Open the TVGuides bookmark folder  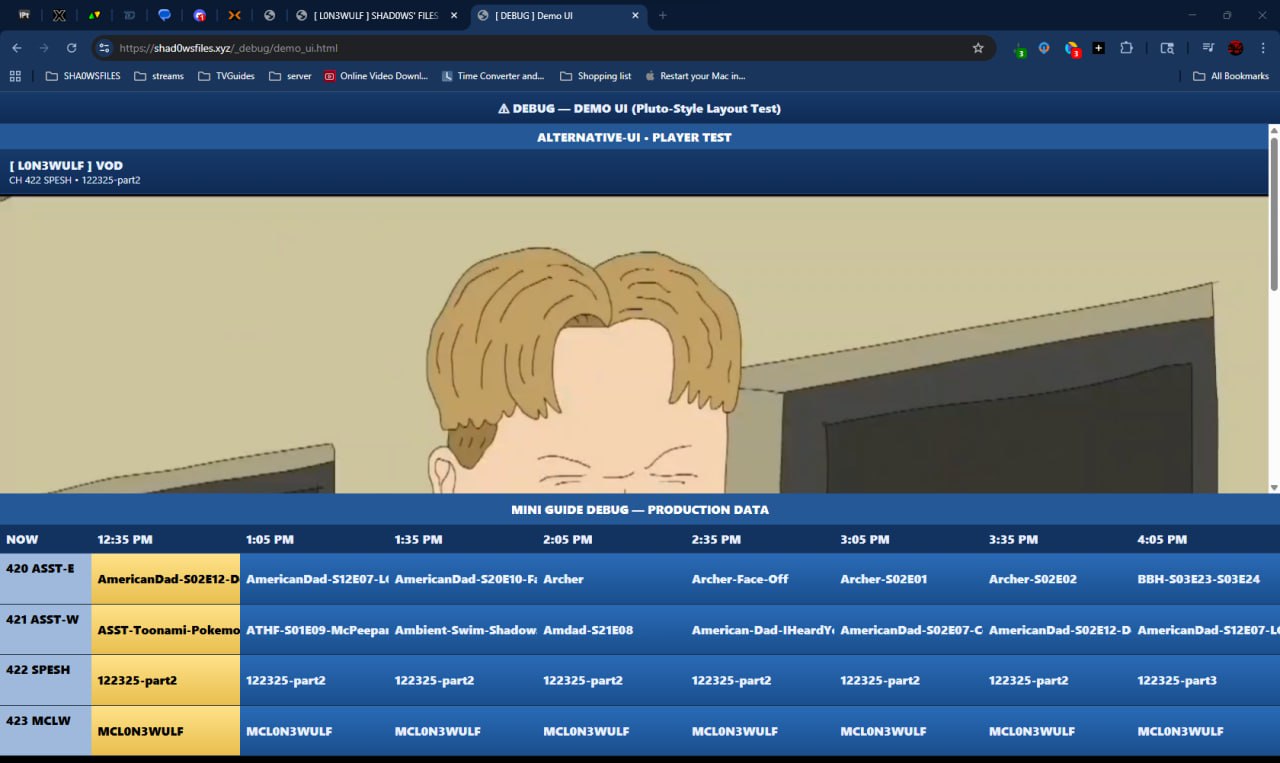(x=226, y=76)
